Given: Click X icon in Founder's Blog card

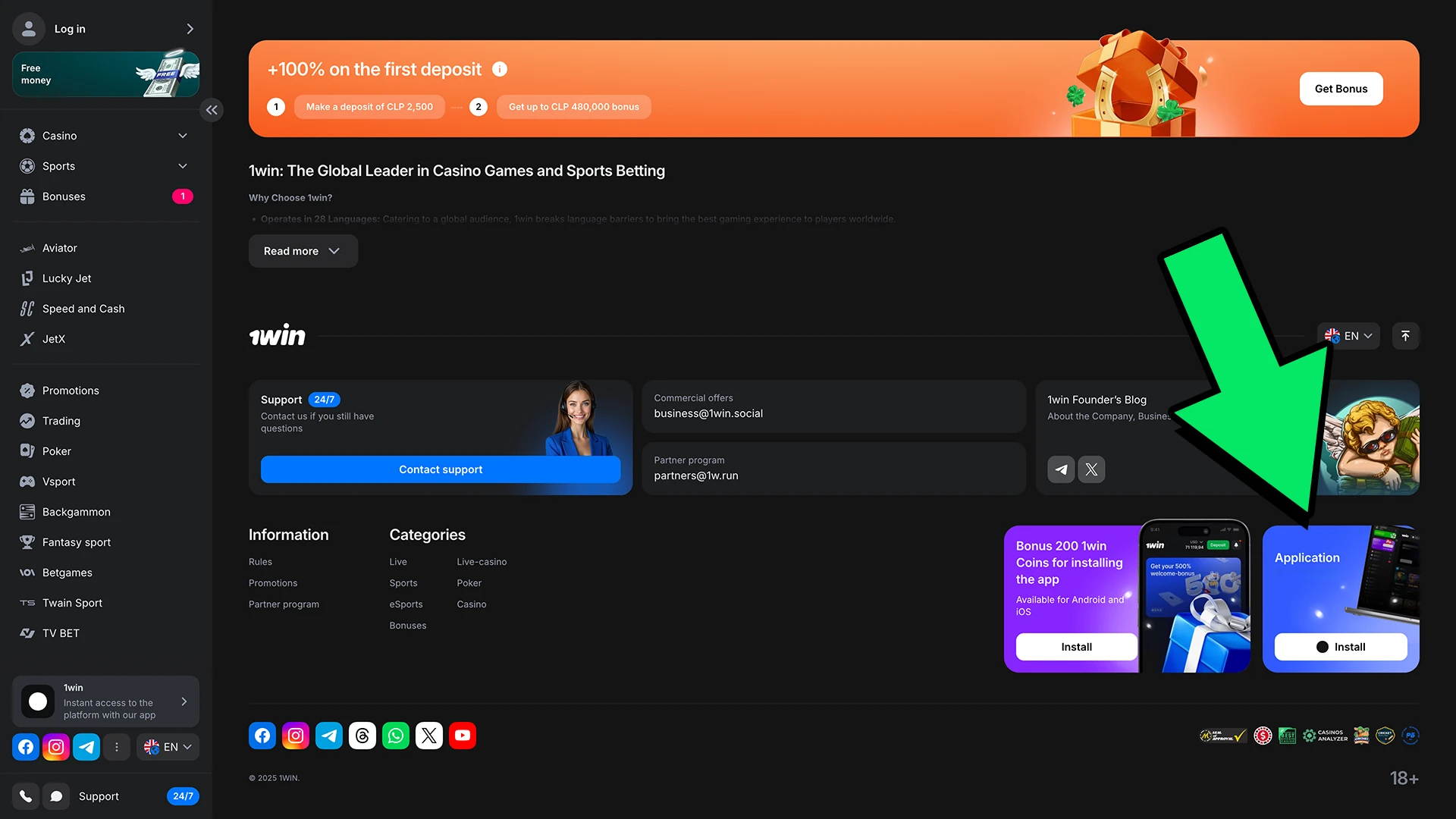Looking at the screenshot, I should coord(1091,469).
